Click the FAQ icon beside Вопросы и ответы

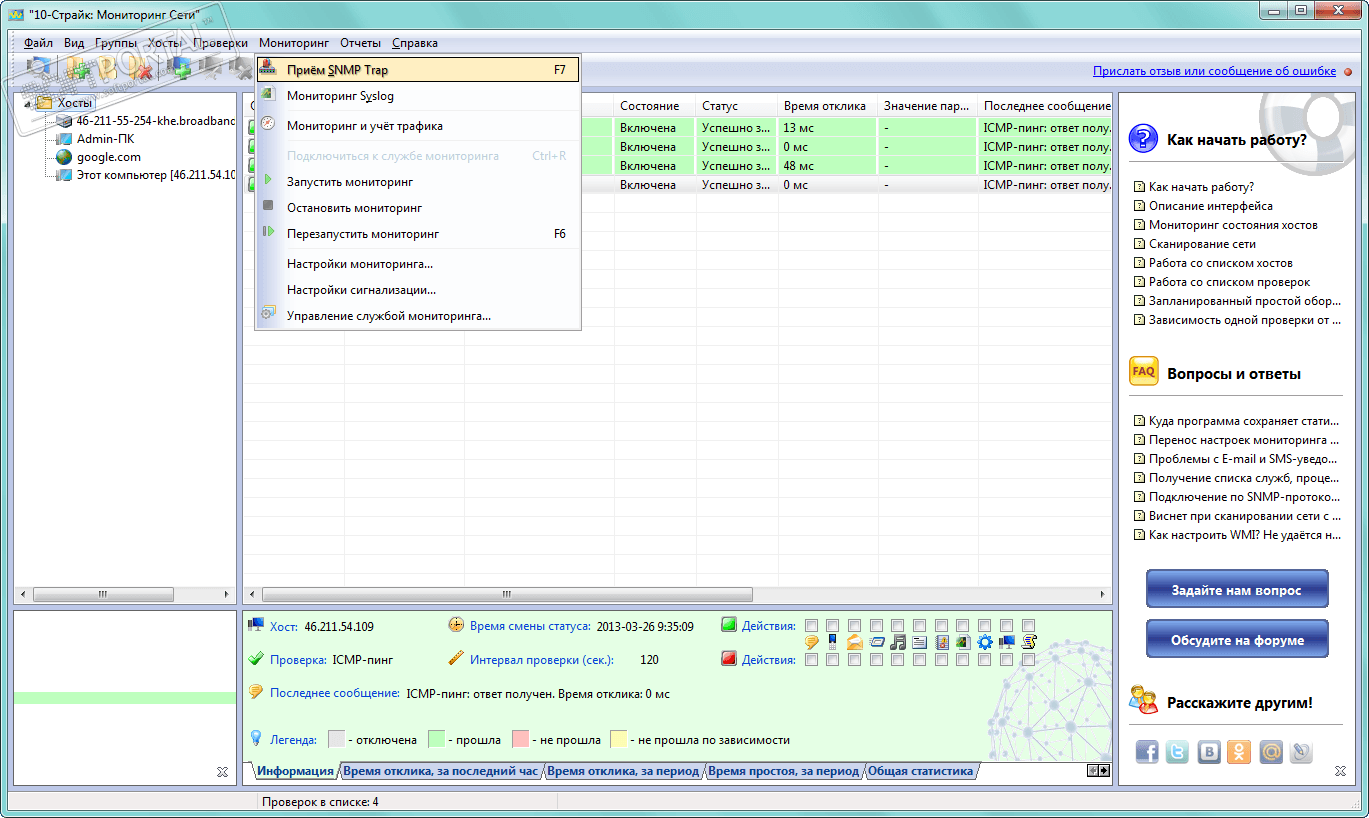[1143, 372]
